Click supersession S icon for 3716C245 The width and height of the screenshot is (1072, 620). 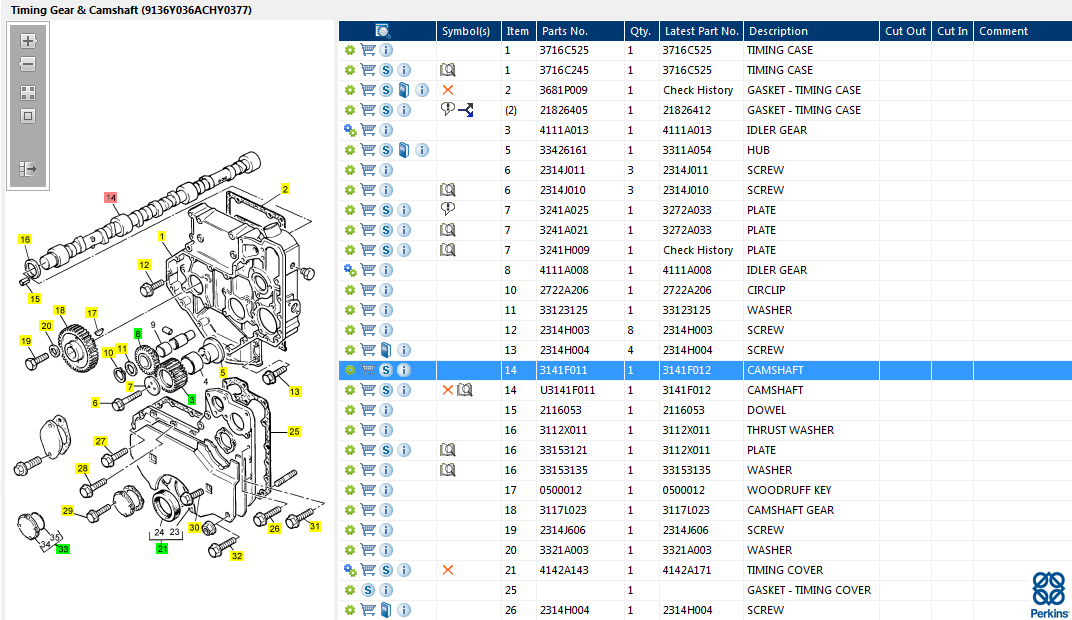tap(386, 70)
